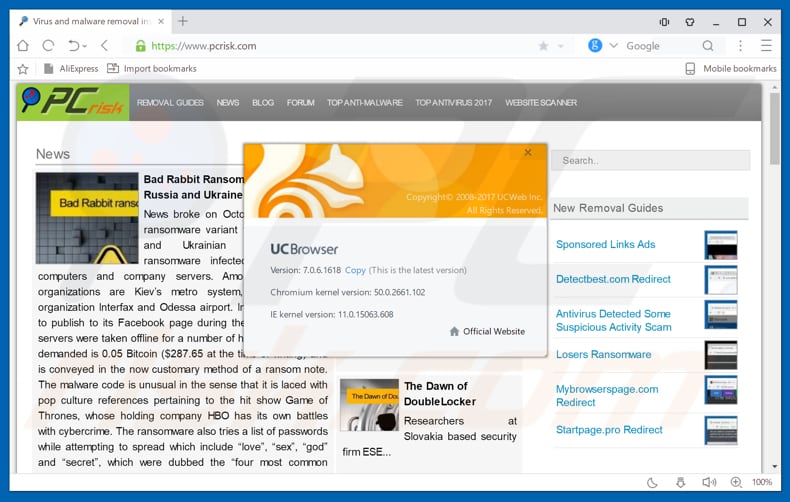Viewport: 790px width, 502px height.
Task: Open Mybrowserspage.com Redirect guide
Action: pos(607,396)
